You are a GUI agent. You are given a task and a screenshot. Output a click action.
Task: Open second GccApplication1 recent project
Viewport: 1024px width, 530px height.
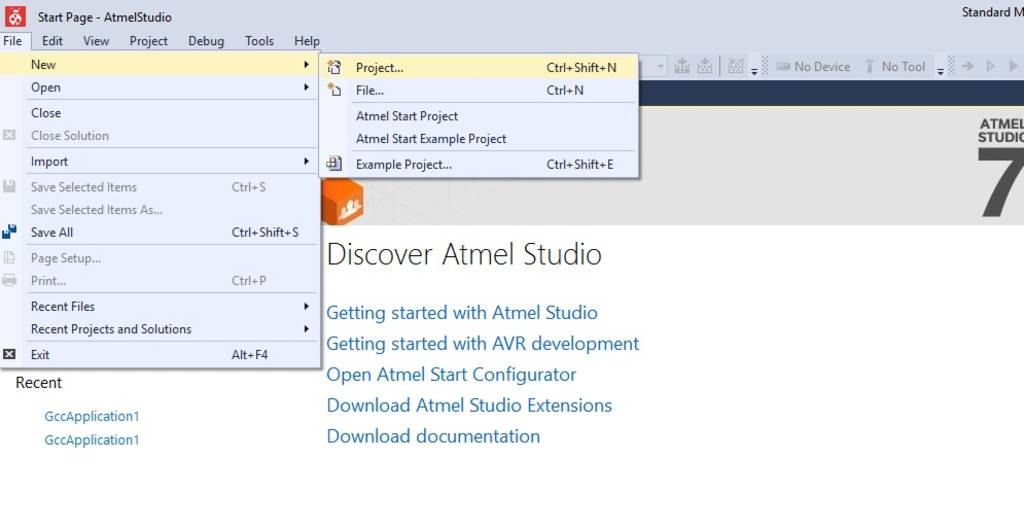(x=92, y=439)
